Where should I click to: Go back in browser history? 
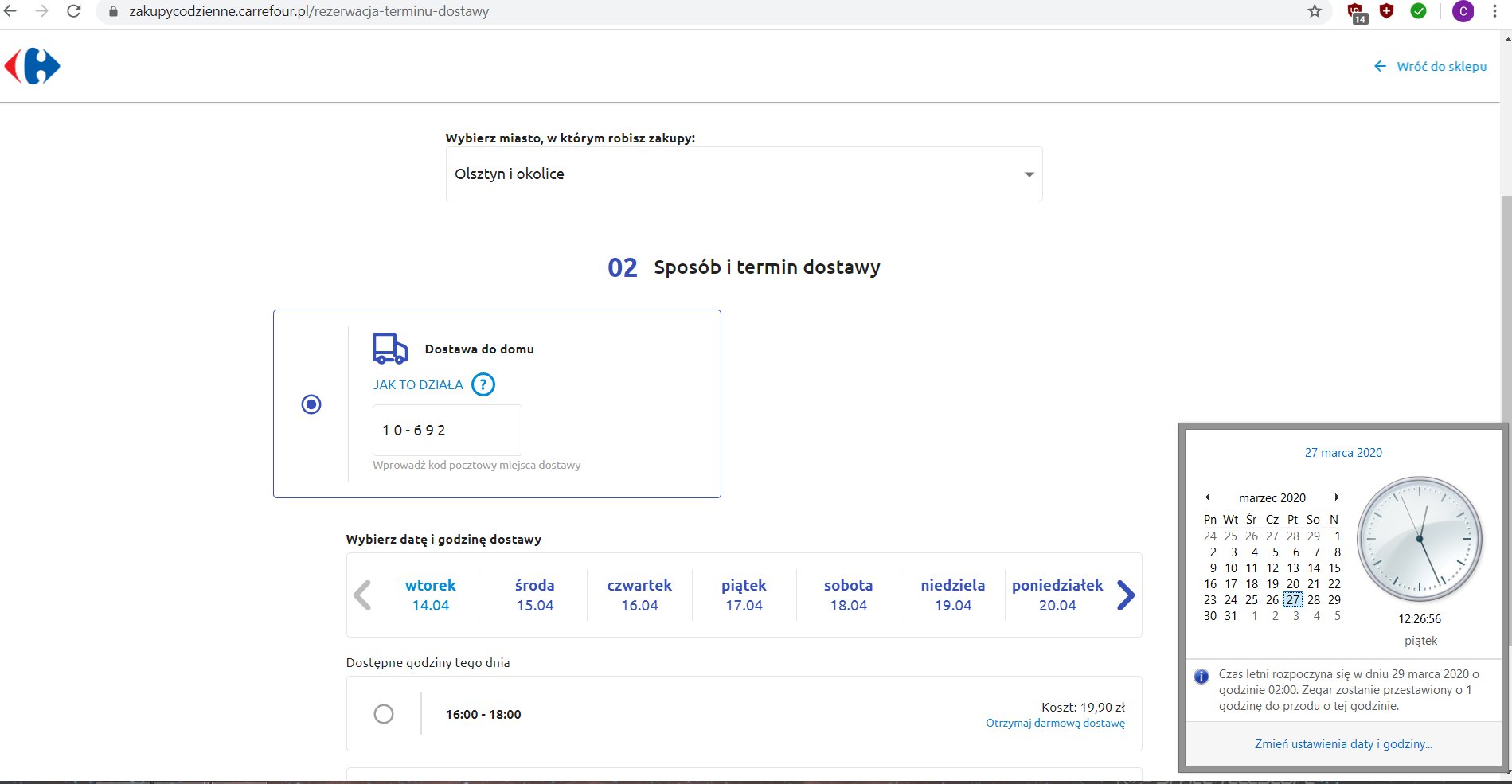[x=10, y=11]
